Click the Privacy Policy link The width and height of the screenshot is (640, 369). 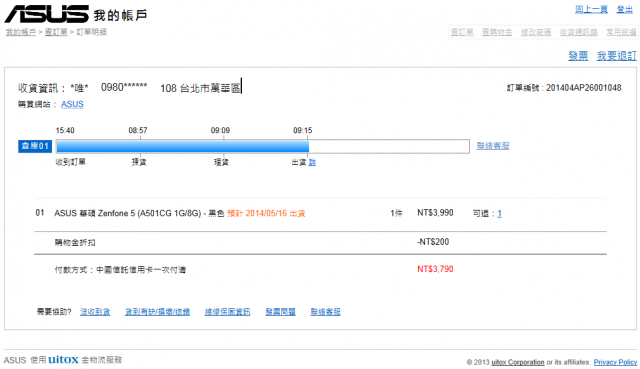pyautogui.click(x=615, y=362)
